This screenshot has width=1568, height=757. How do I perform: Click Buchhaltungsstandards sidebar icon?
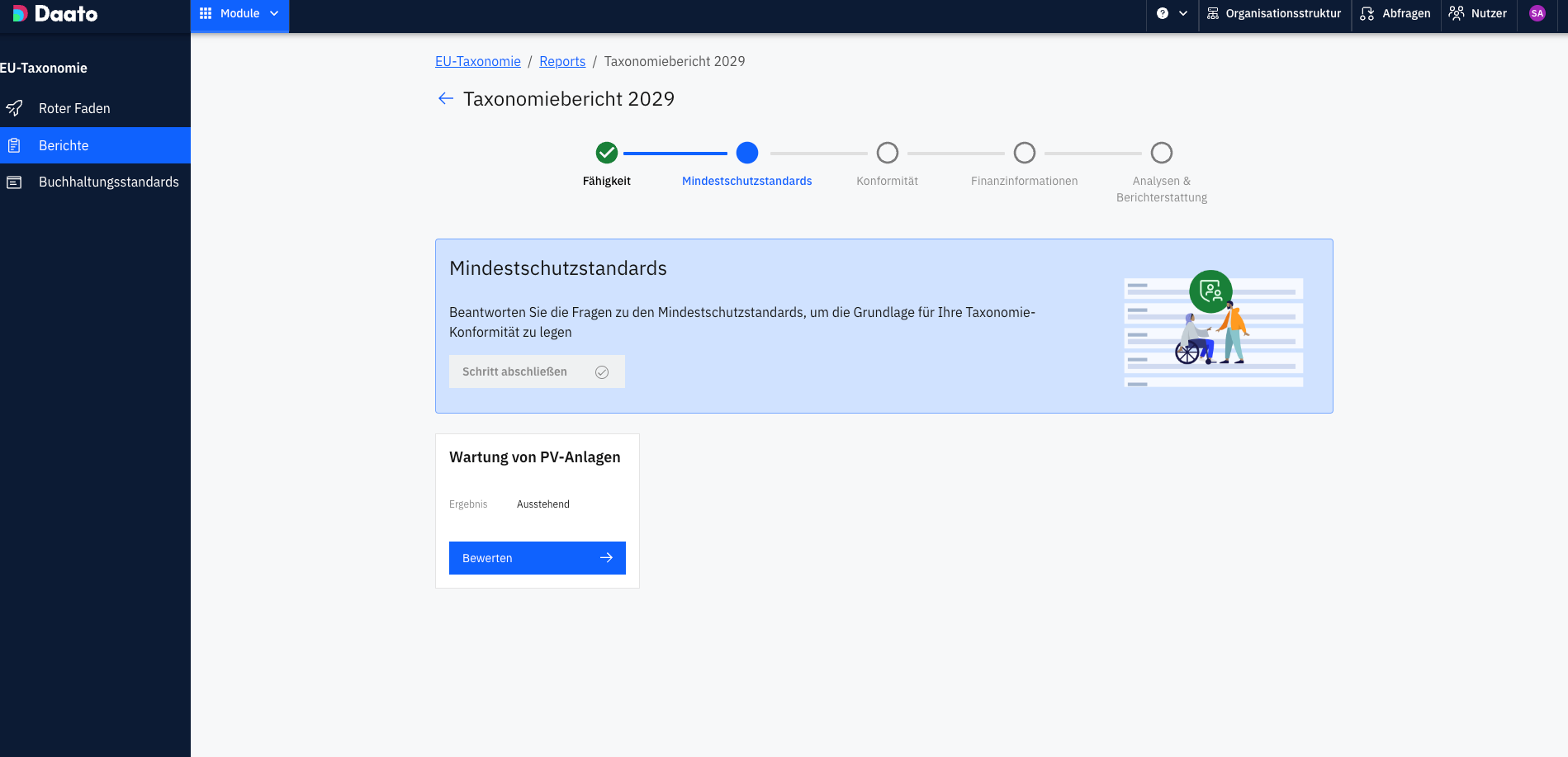click(x=14, y=182)
